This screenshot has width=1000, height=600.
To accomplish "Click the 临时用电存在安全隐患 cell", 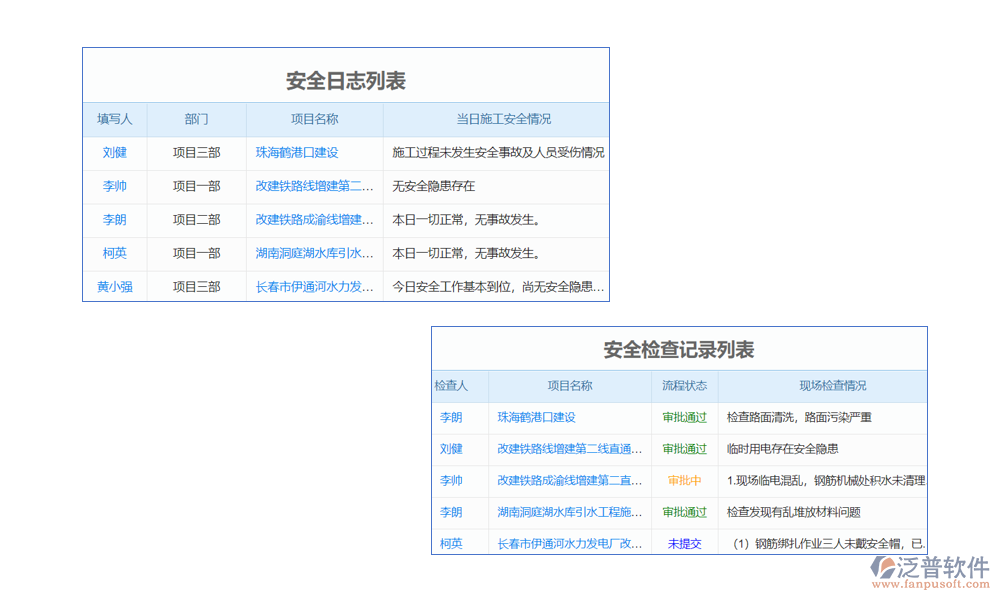I will [x=782, y=449].
